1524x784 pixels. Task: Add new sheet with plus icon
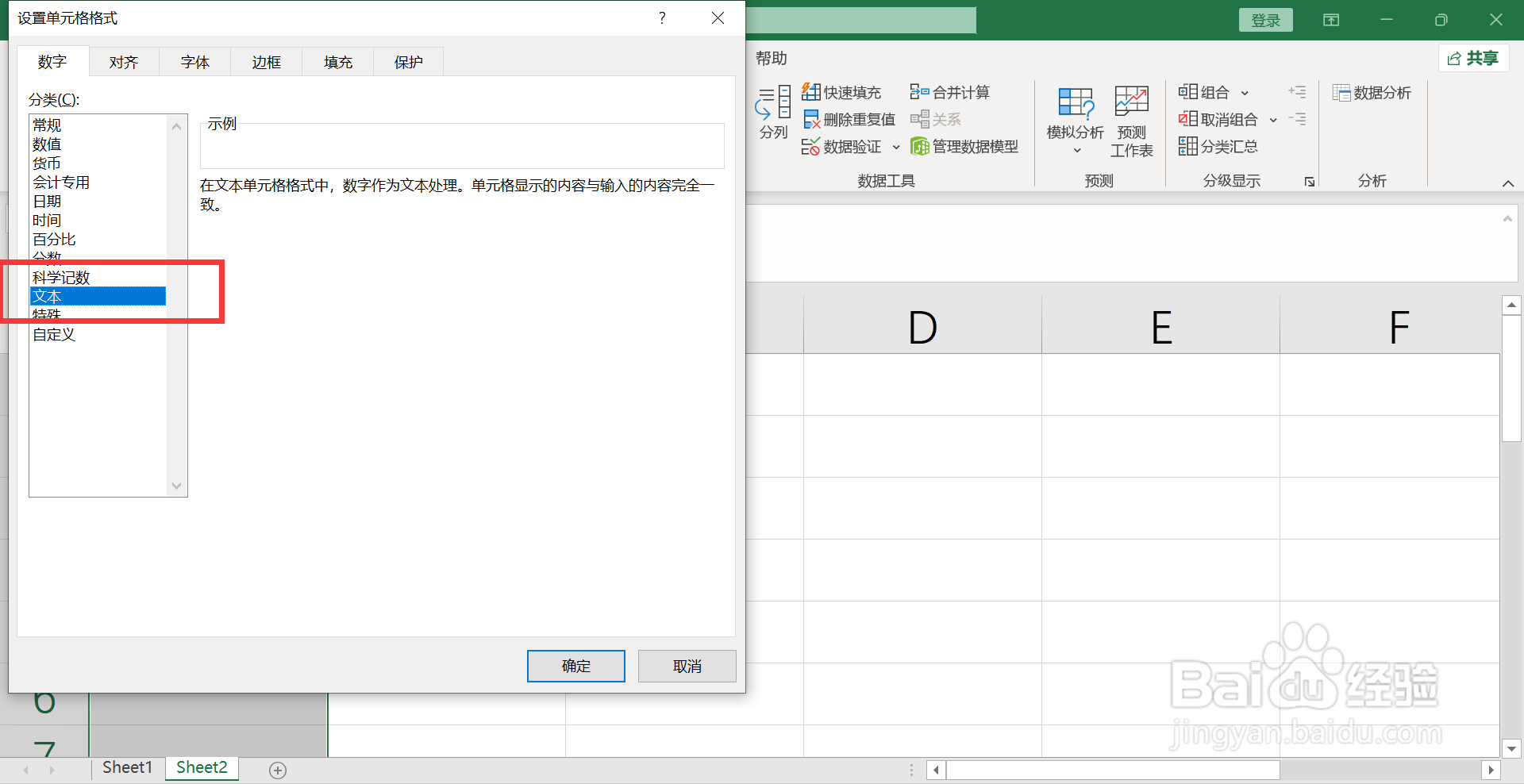[278, 770]
